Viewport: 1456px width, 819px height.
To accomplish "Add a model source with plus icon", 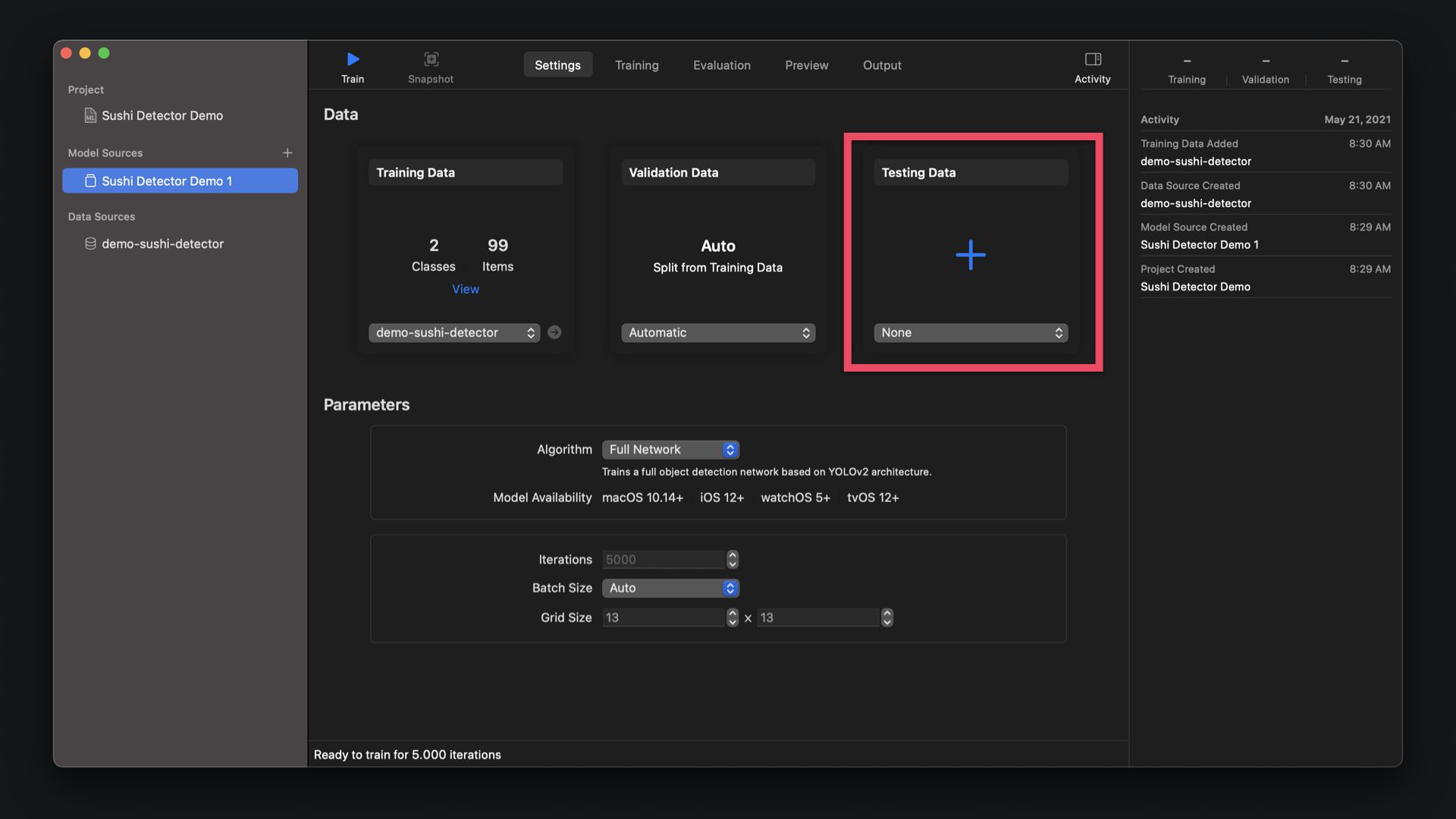I will 287,153.
